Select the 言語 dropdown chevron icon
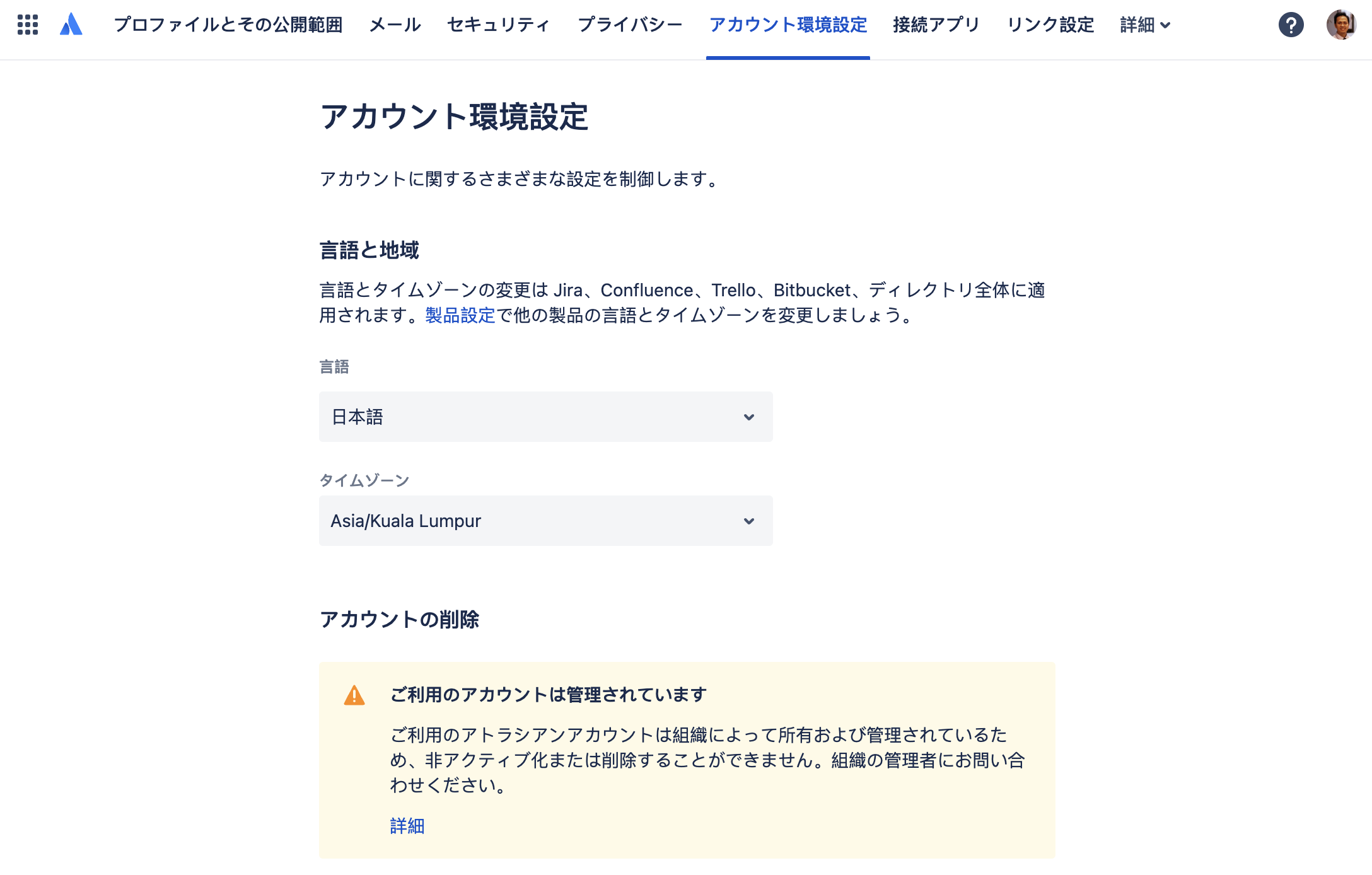Viewport: 1372px width, 875px height. pyautogui.click(x=748, y=417)
